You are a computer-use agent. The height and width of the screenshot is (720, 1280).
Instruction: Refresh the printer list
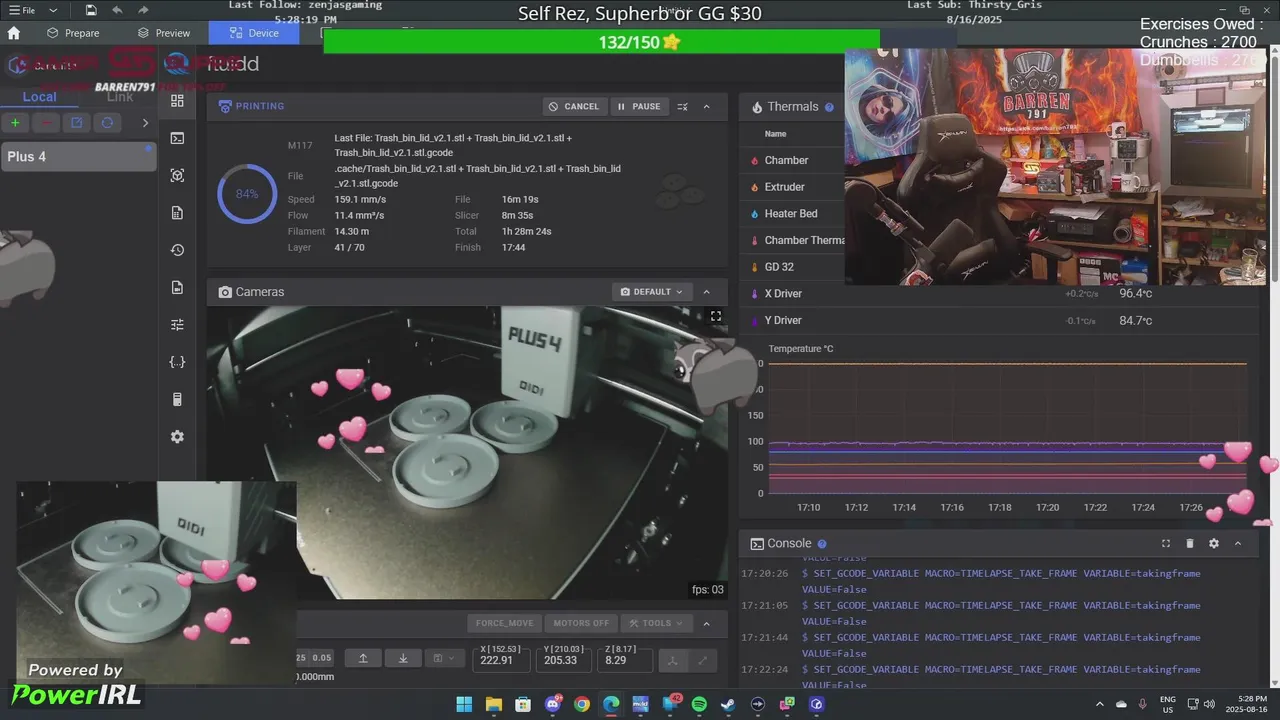coord(107,123)
